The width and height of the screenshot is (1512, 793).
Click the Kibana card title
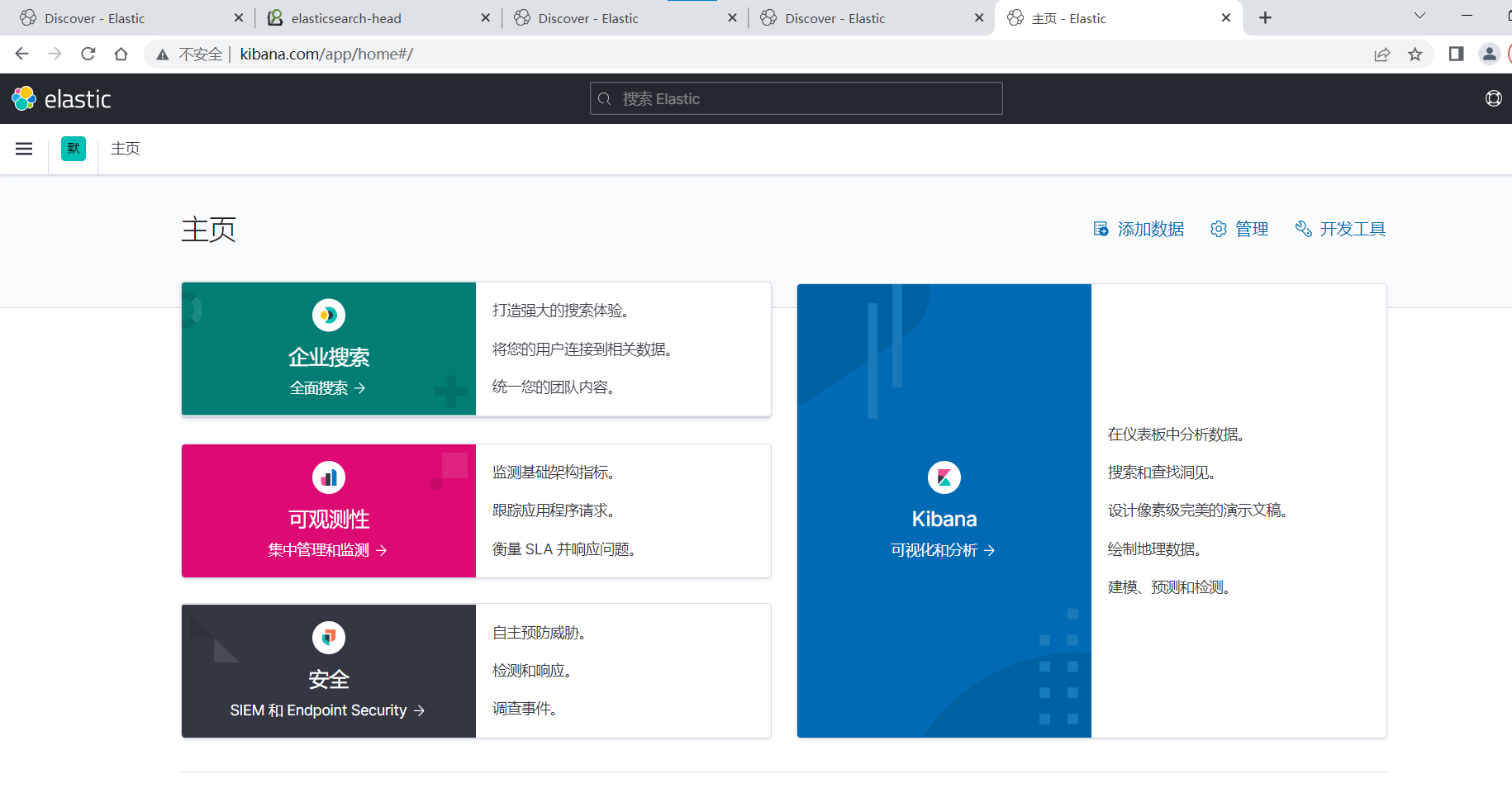coord(944,519)
